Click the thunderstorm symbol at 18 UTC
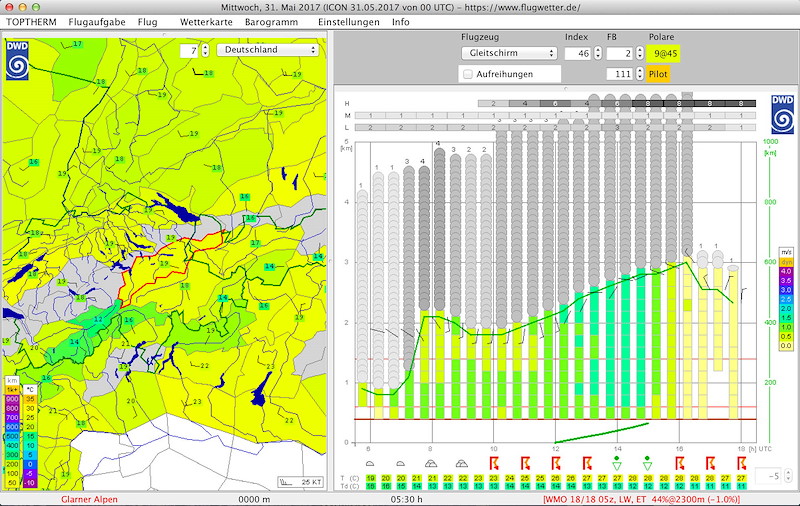 point(741,463)
